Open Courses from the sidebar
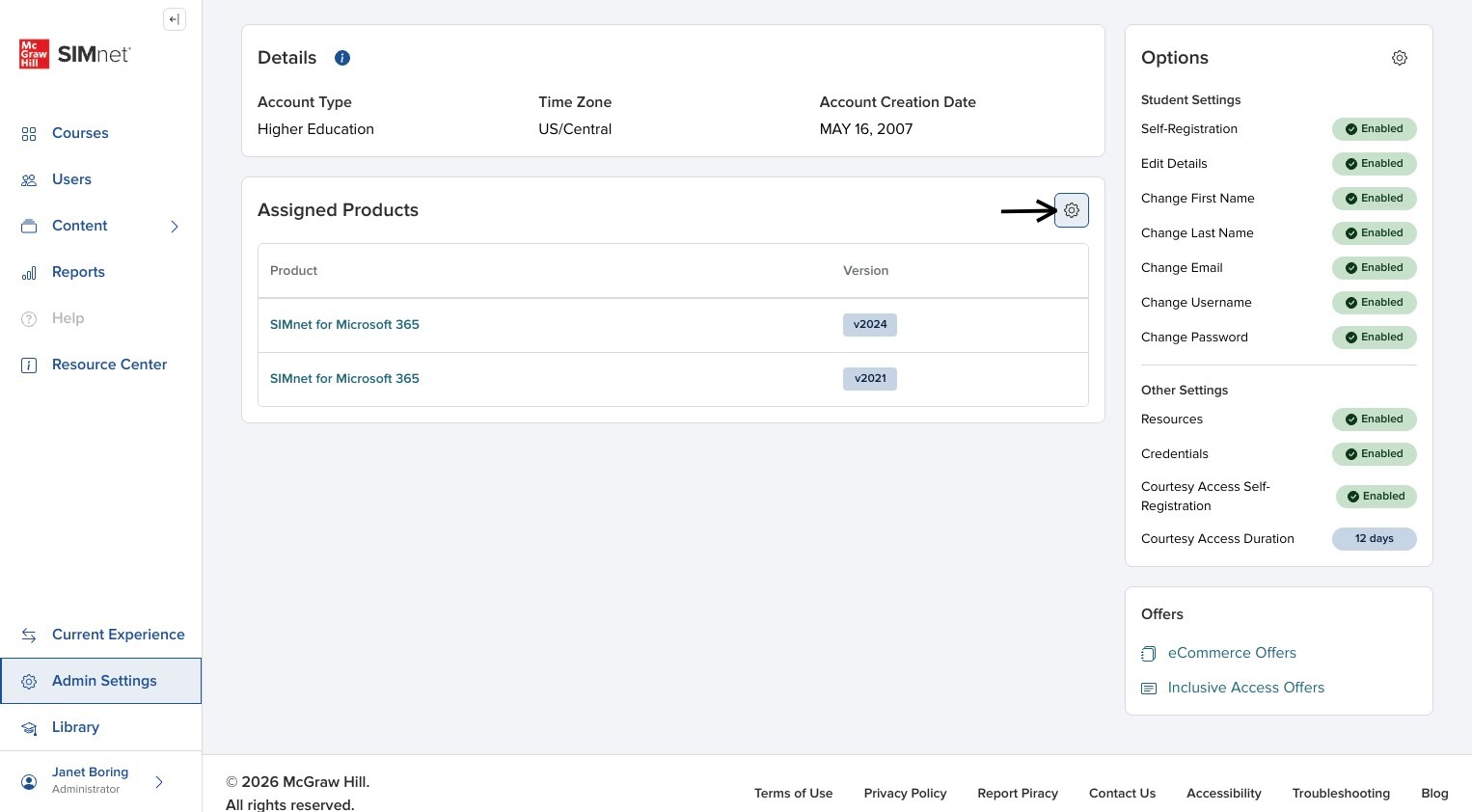The image size is (1472, 812). tap(80, 133)
